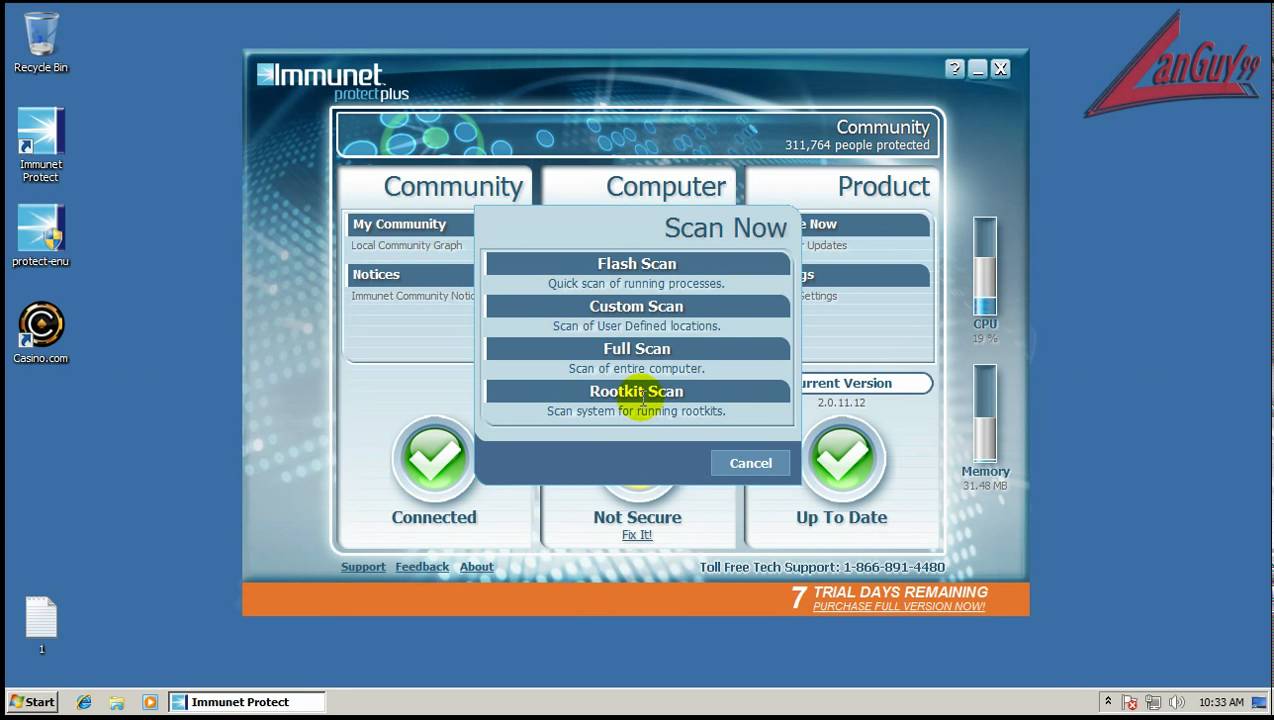This screenshot has width=1274, height=720.
Task: Open Windows Explorer from quick launch
Action: pos(117,702)
